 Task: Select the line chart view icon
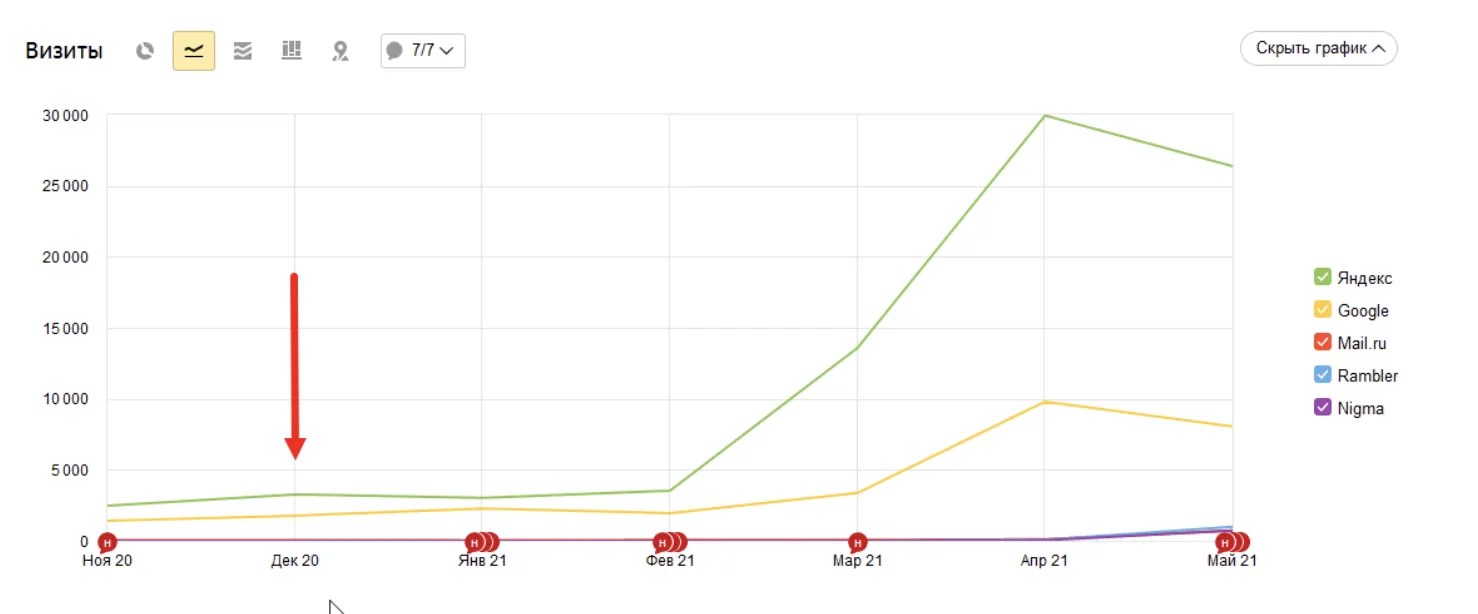[x=194, y=51]
